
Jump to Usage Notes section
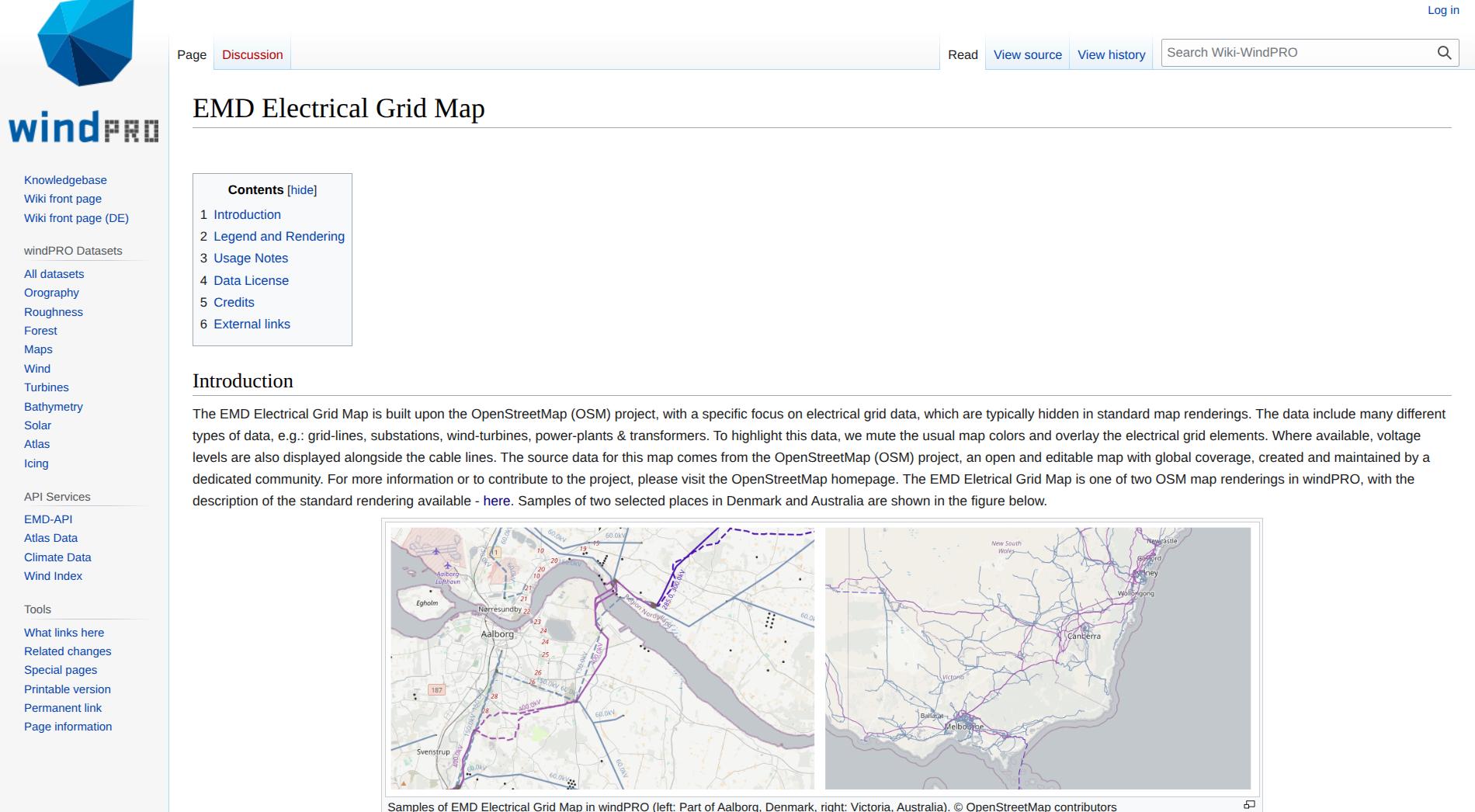(251, 259)
